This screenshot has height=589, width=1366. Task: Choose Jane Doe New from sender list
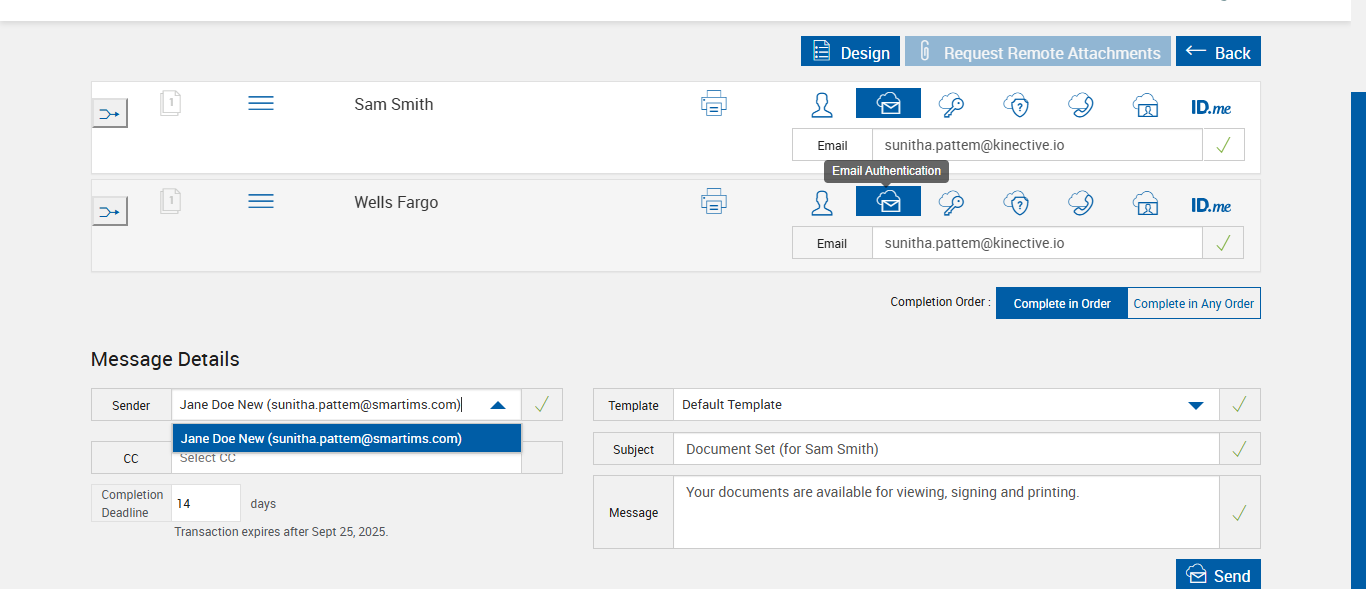click(x=346, y=438)
